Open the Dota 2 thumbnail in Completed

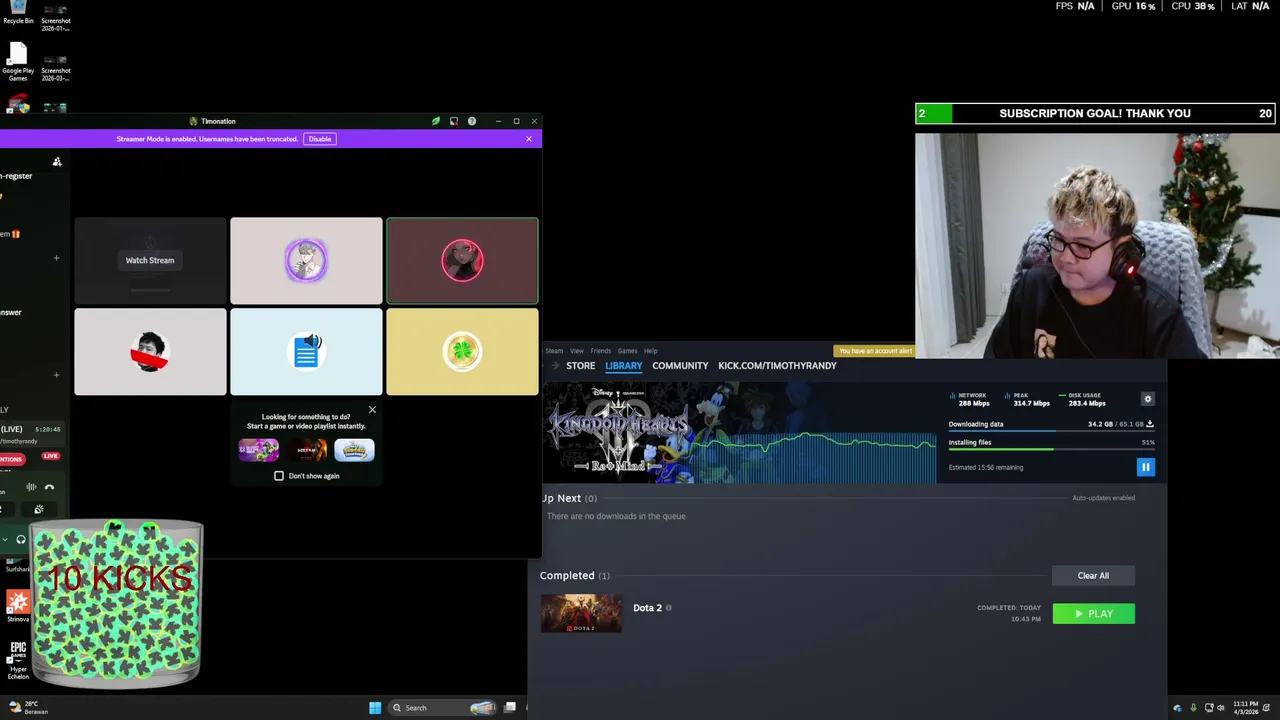click(x=581, y=613)
